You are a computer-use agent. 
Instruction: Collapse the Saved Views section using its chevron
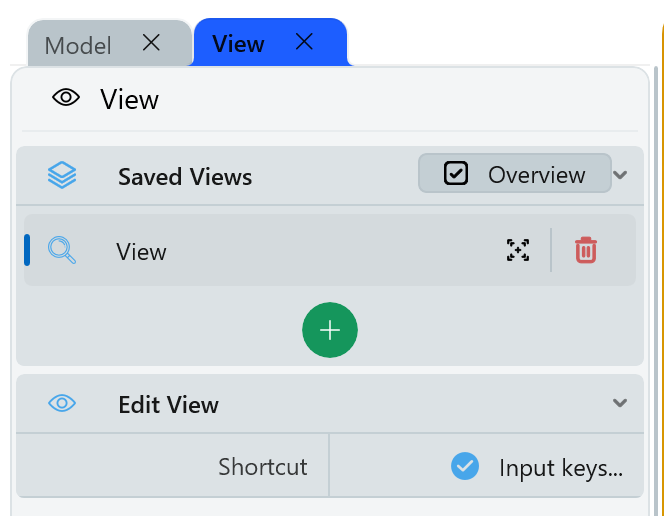620,175
